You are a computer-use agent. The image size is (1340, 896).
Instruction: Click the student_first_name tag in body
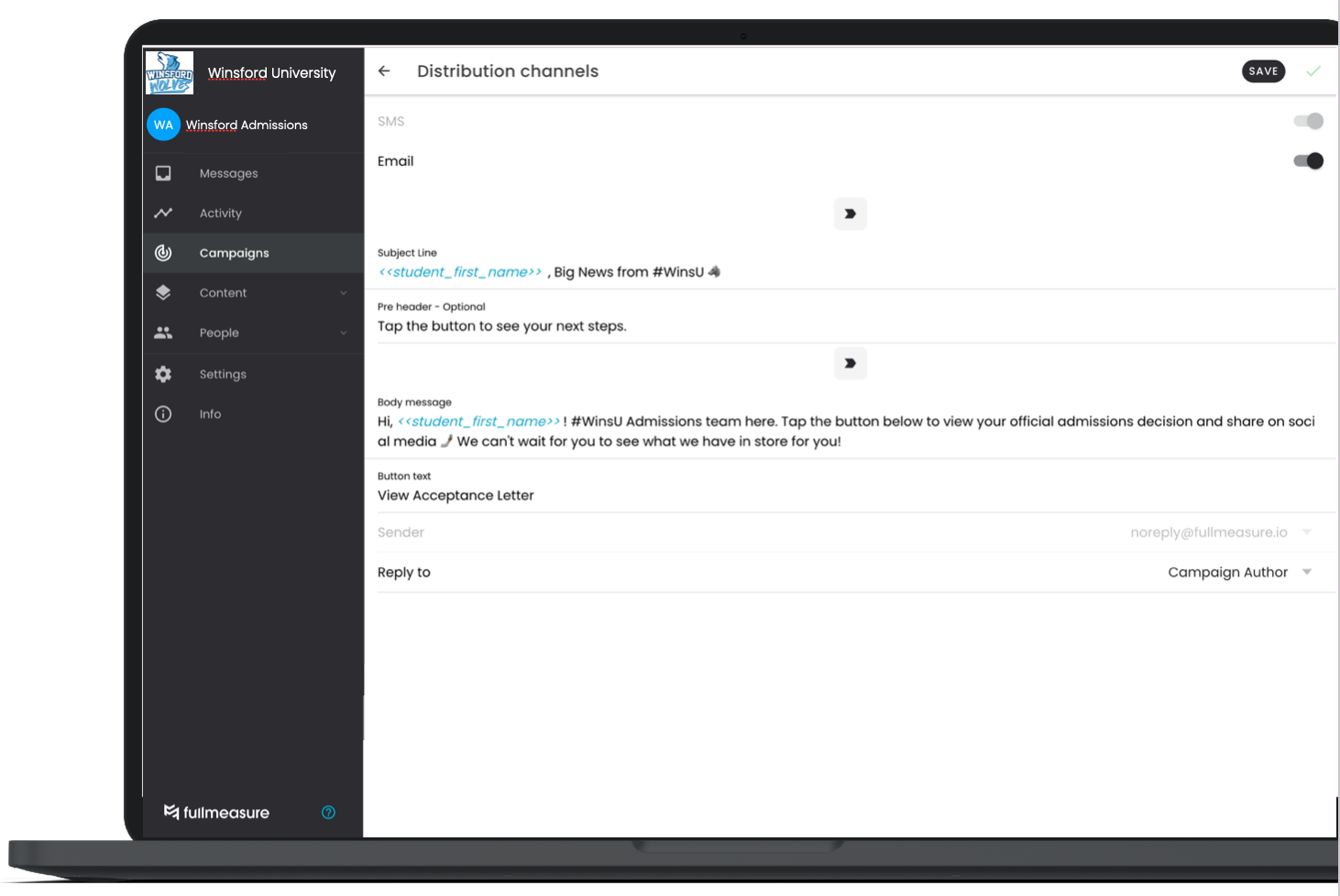478,421
